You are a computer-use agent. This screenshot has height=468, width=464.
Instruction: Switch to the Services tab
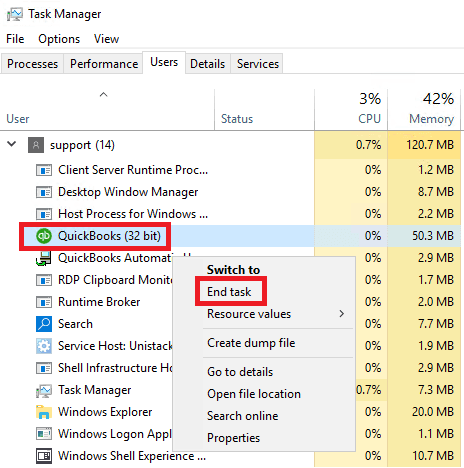coord(258,64)
